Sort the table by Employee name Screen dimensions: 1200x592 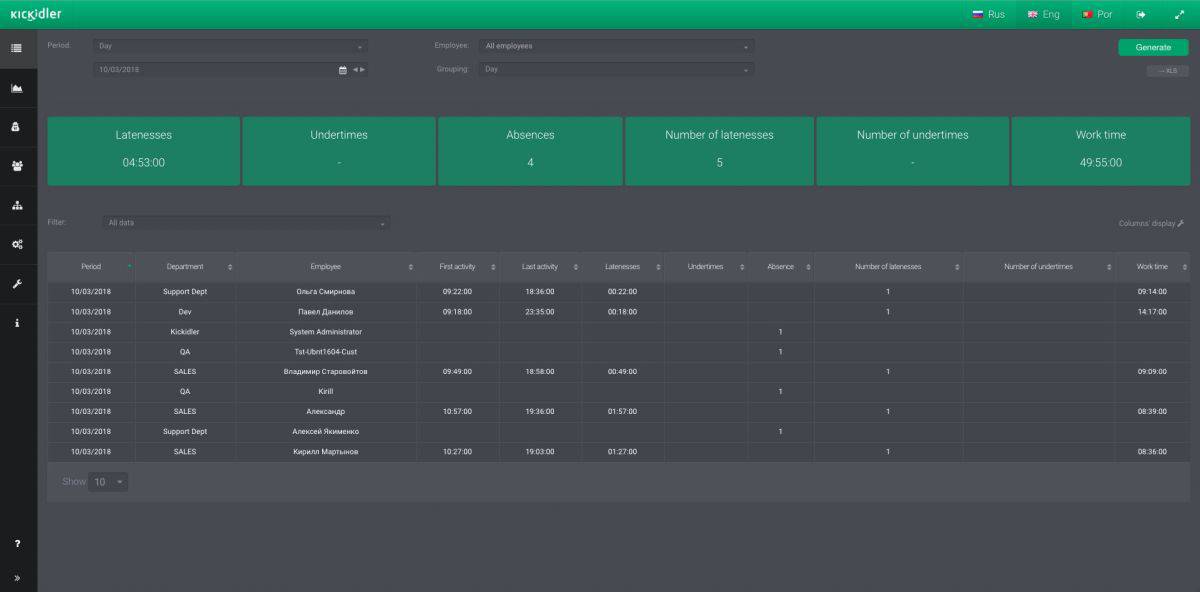410,267
